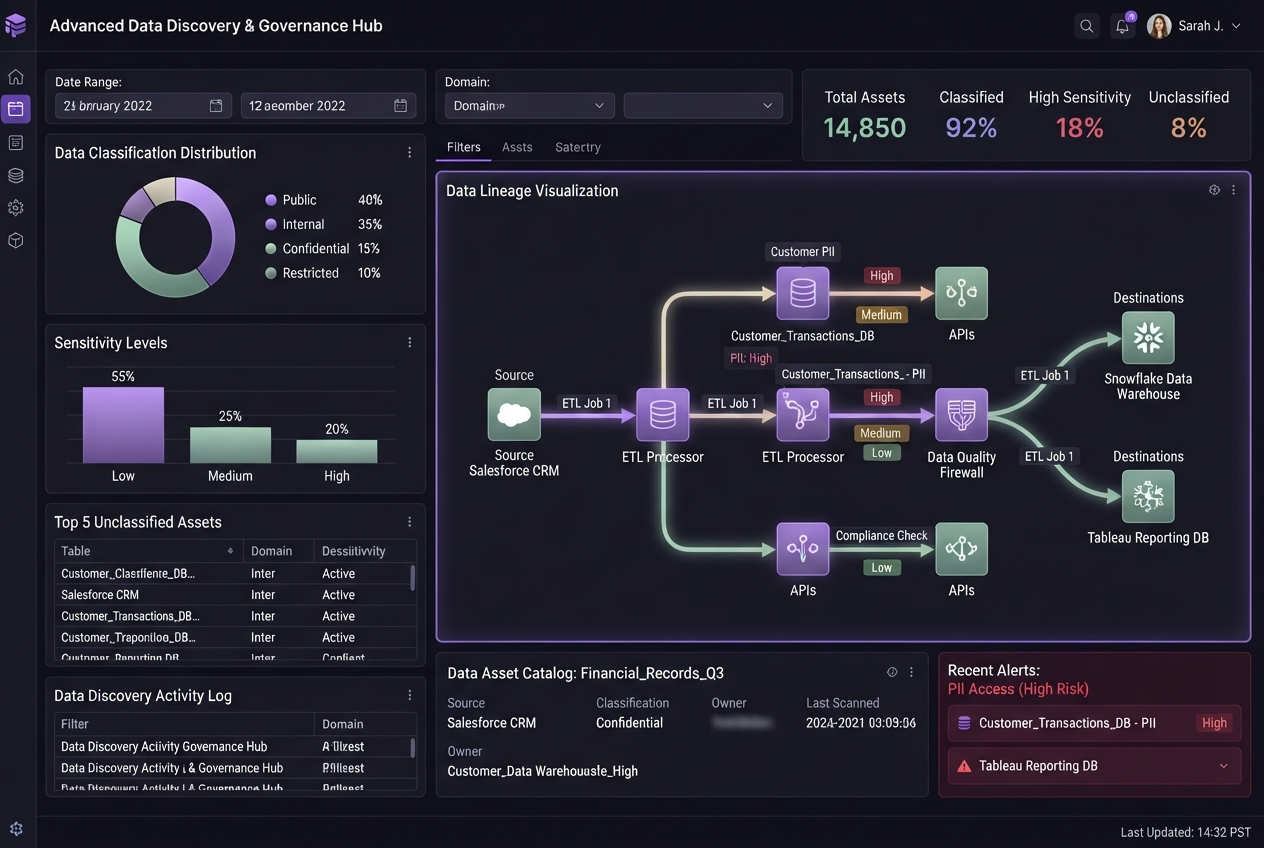The image size is (1264, 848).
Task: Click the High badge on PII alert
Action: click(1215, 723)
